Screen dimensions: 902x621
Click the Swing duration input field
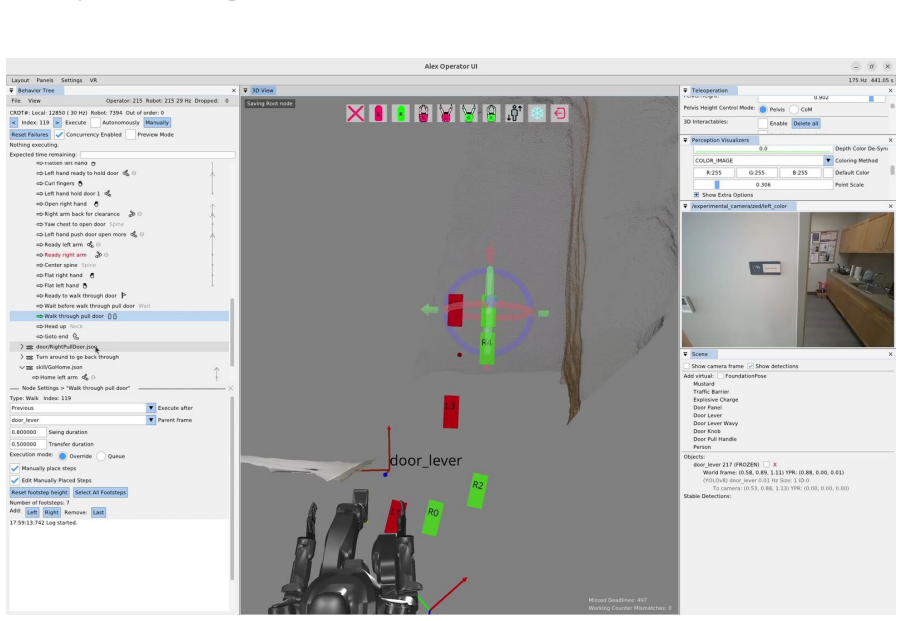(28, 432)
